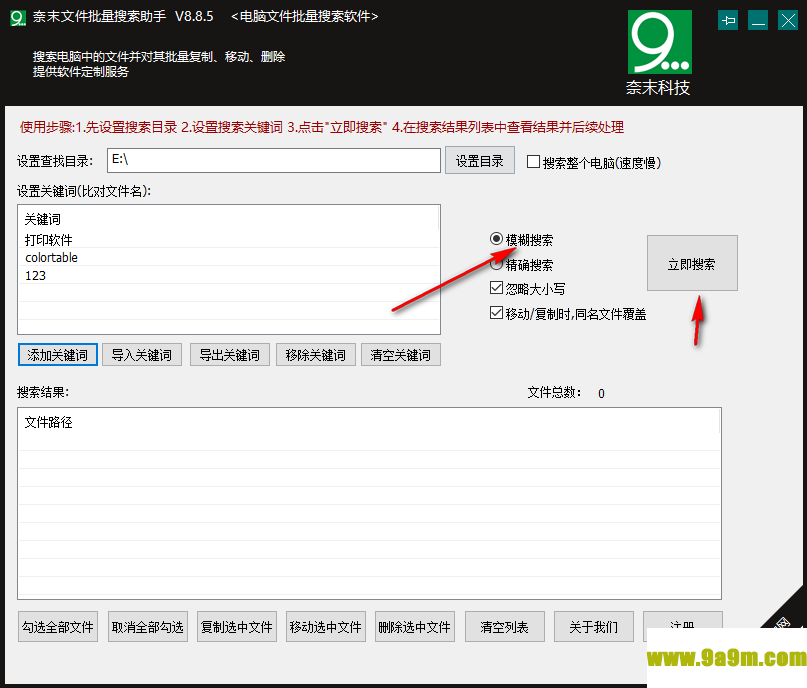Click the 取消全部勾选 button
The image size is (807, 688).
point(148,627)
